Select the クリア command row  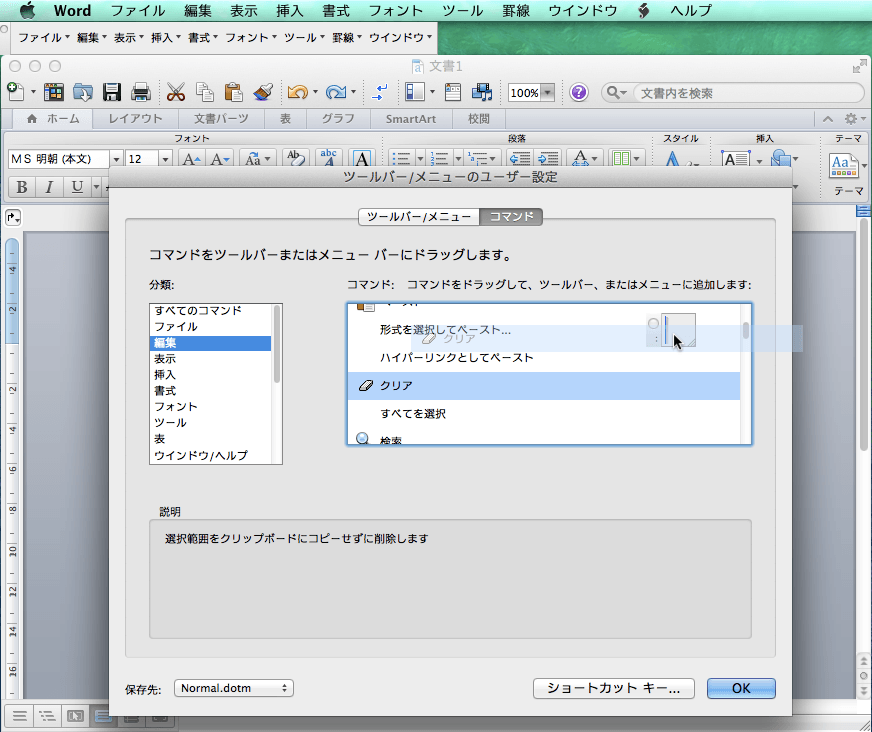[x=544, y=385]
